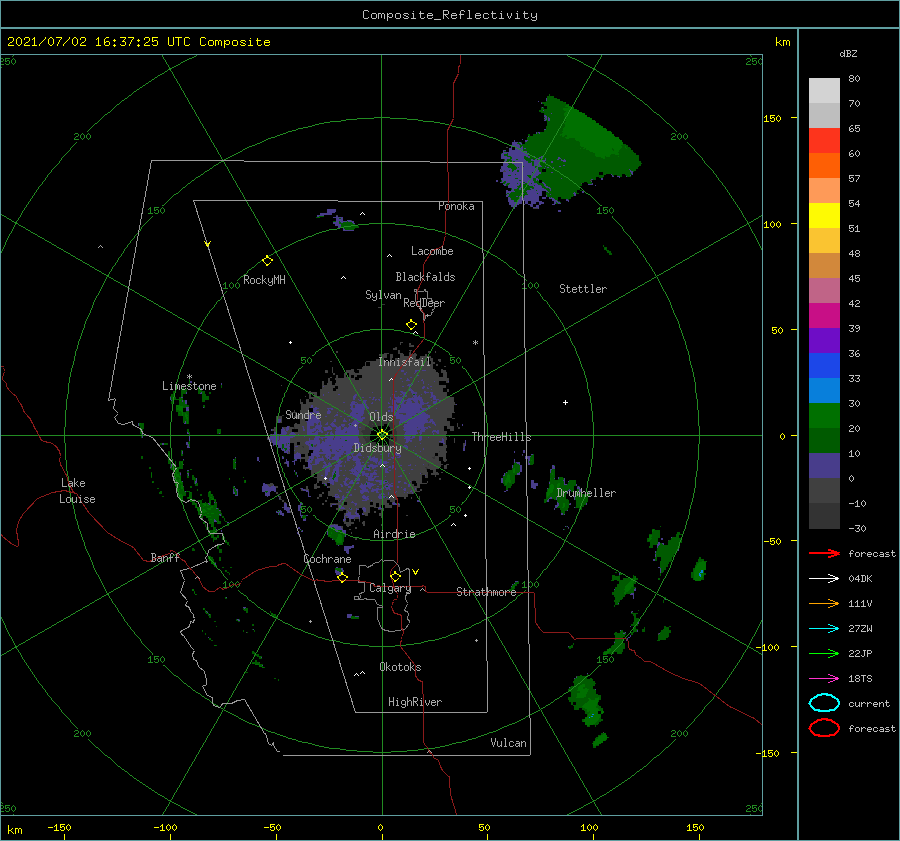Select the blue 33-36 dBZ swatch

[824, 365]
